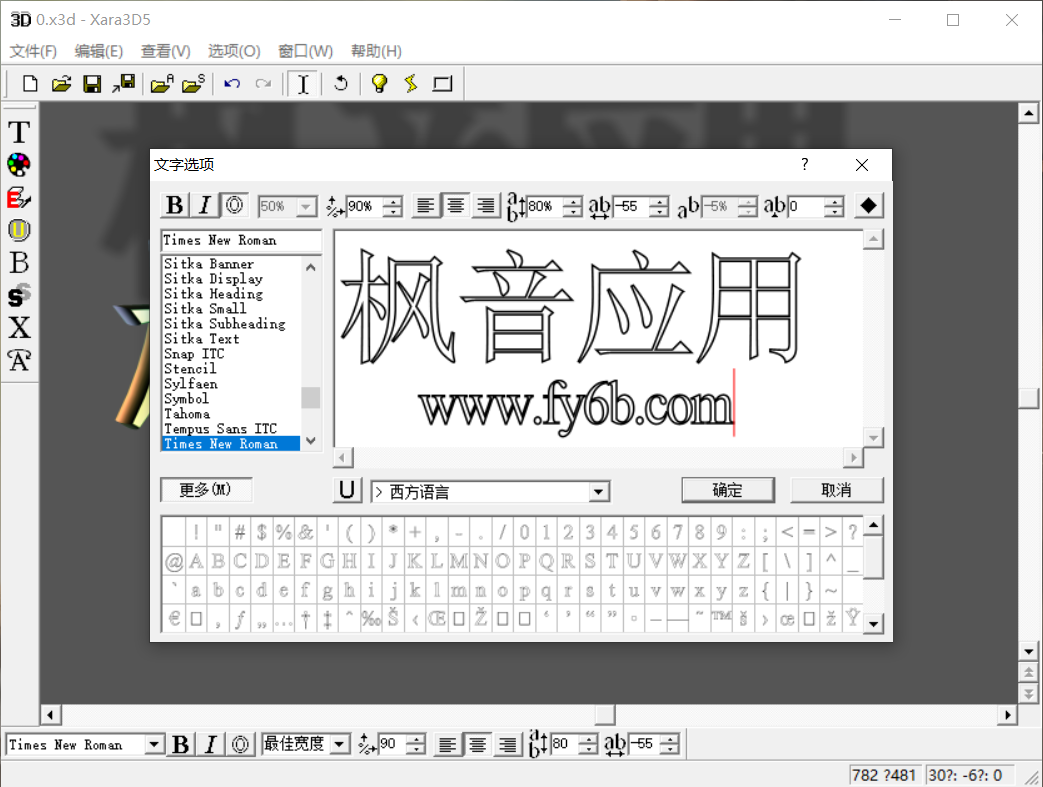The width and height of the screenshot is (1043, 787).
Task: Click the export floppy-with-arrow icon
Action: pos(124,84)
